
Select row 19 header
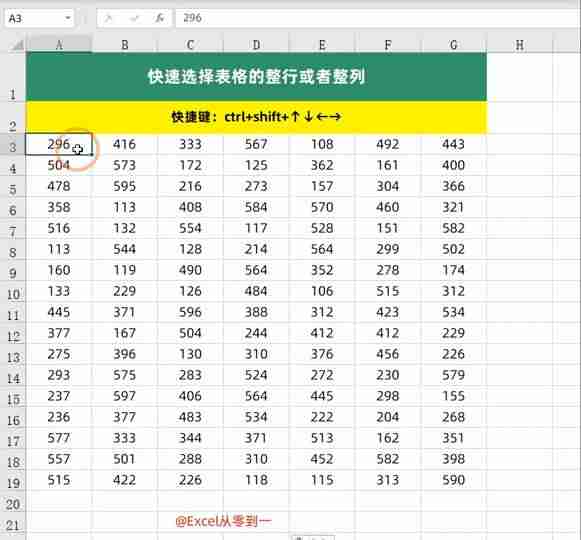click(x=13, y=480)
